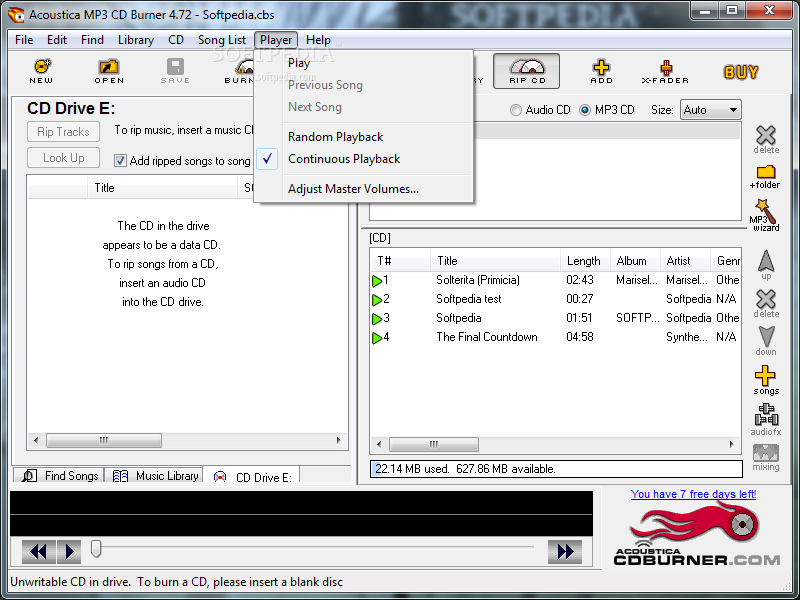The width and height of the screenshot is (800, 600).
Task: Click the upper delete X icon
Action: coord(766,139)
